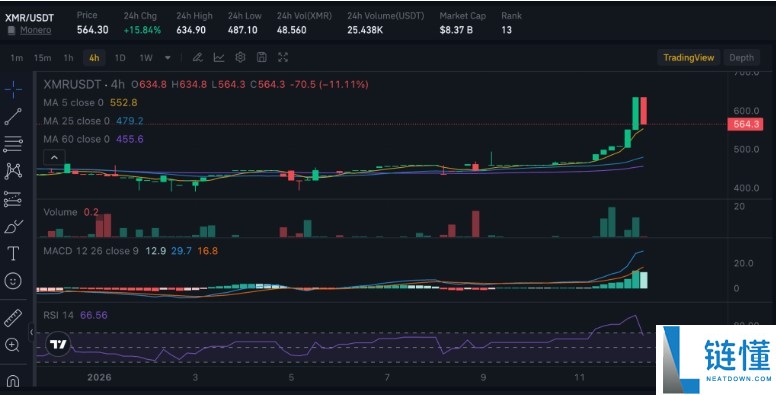Click the 24h High value 634.90
The height and width of the screenshot is (395, 776).
coord(191,30)
